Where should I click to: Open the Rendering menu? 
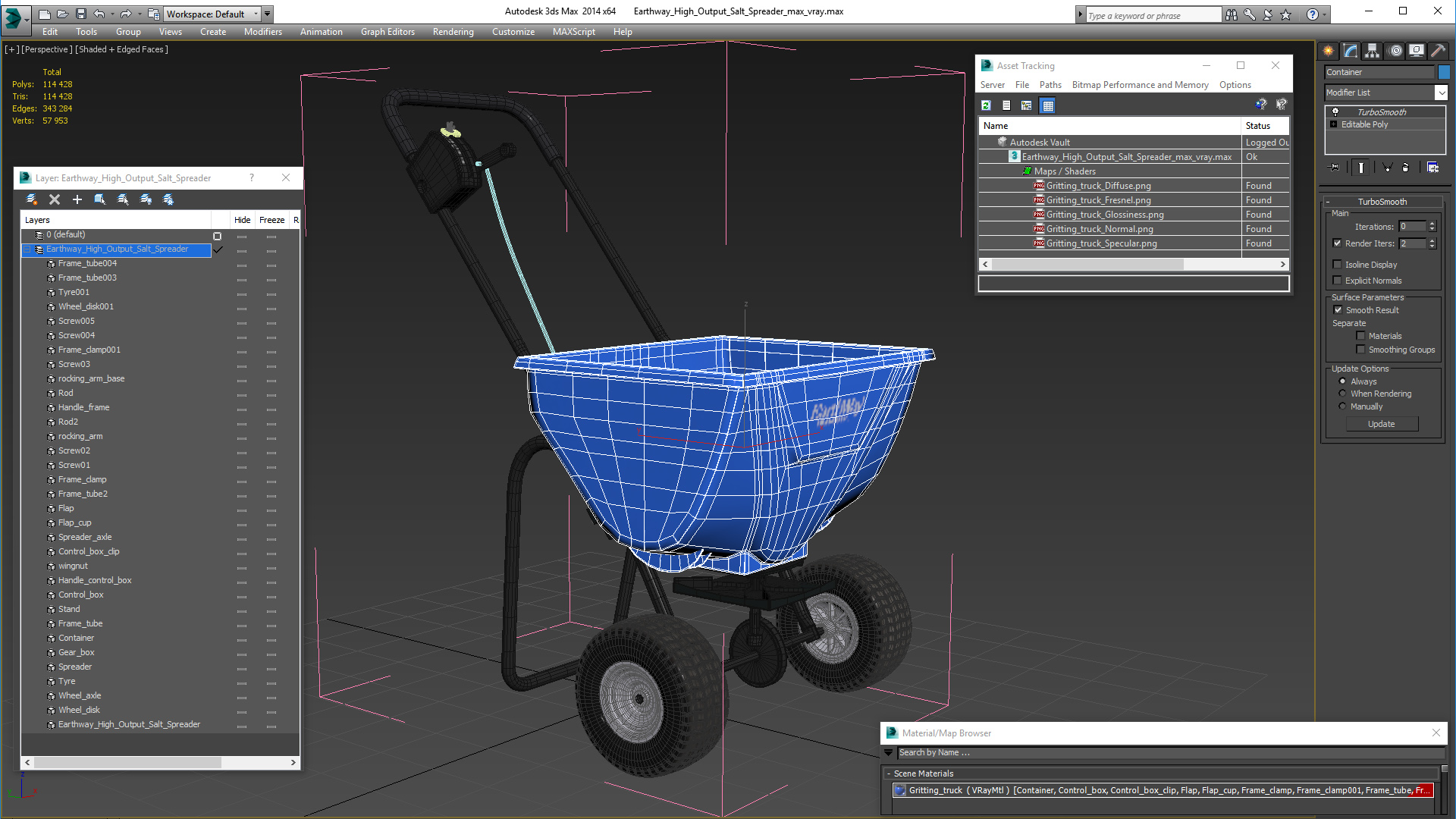[453, 32]
